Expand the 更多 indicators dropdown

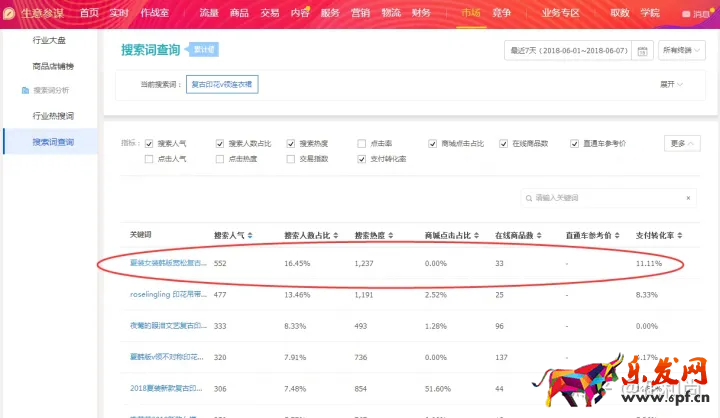click(684, 144)
